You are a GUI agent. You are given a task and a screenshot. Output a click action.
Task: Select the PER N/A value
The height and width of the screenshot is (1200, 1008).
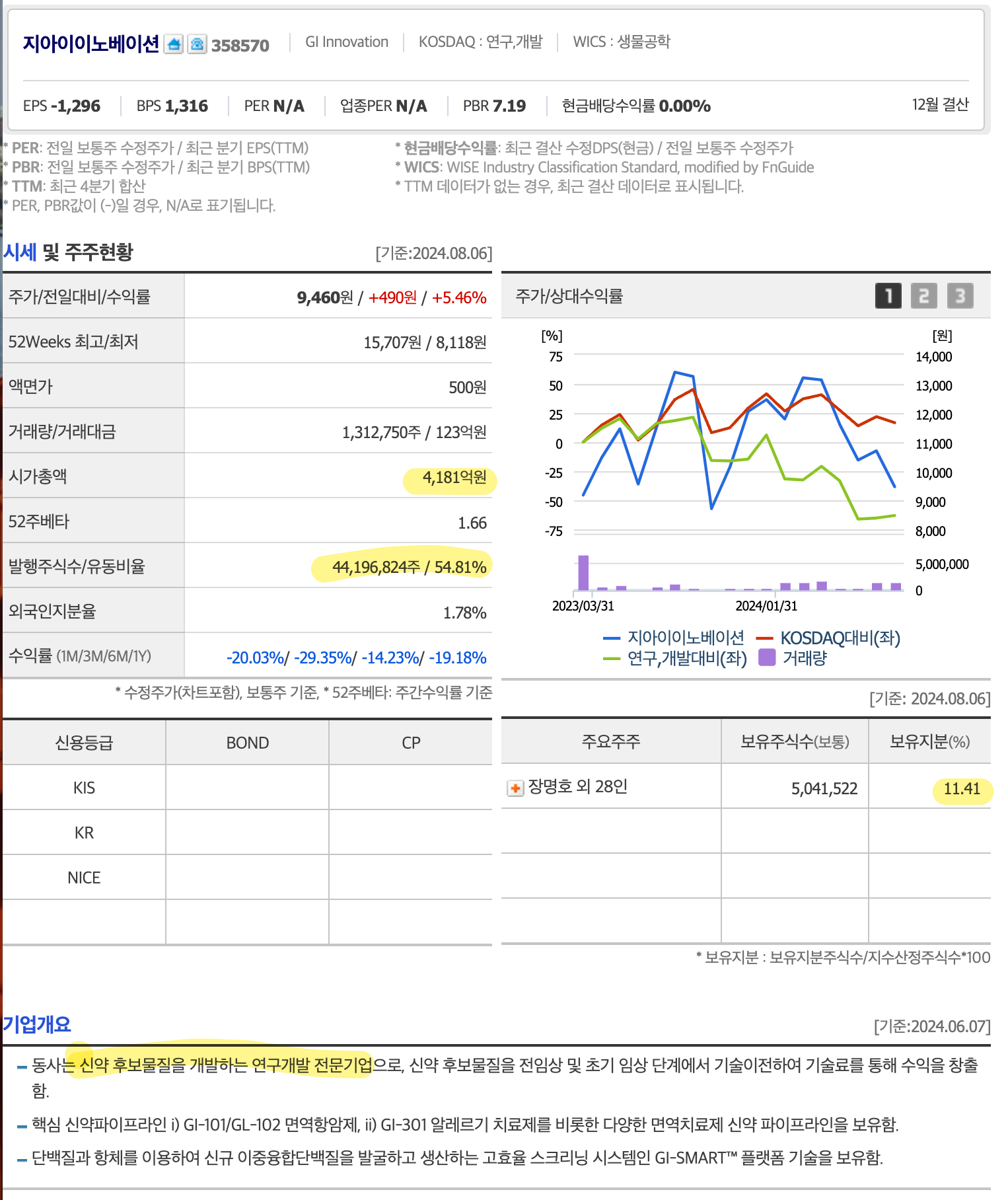pyautogui.click(x=274, y=106)
